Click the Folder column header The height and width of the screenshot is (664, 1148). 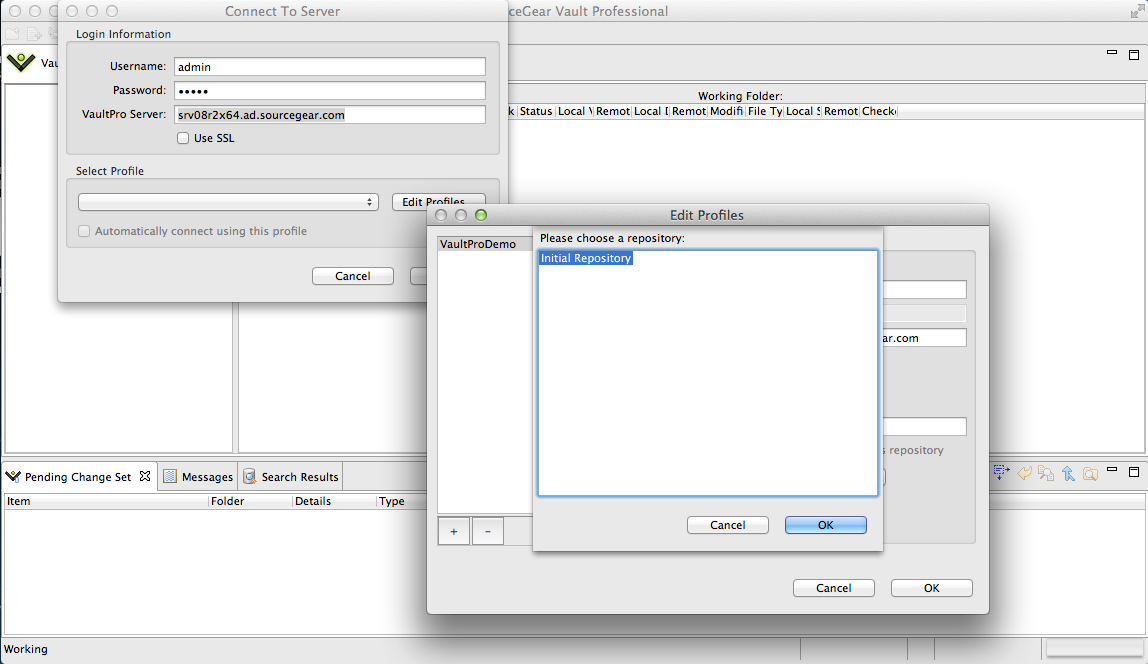coord(250,501)
